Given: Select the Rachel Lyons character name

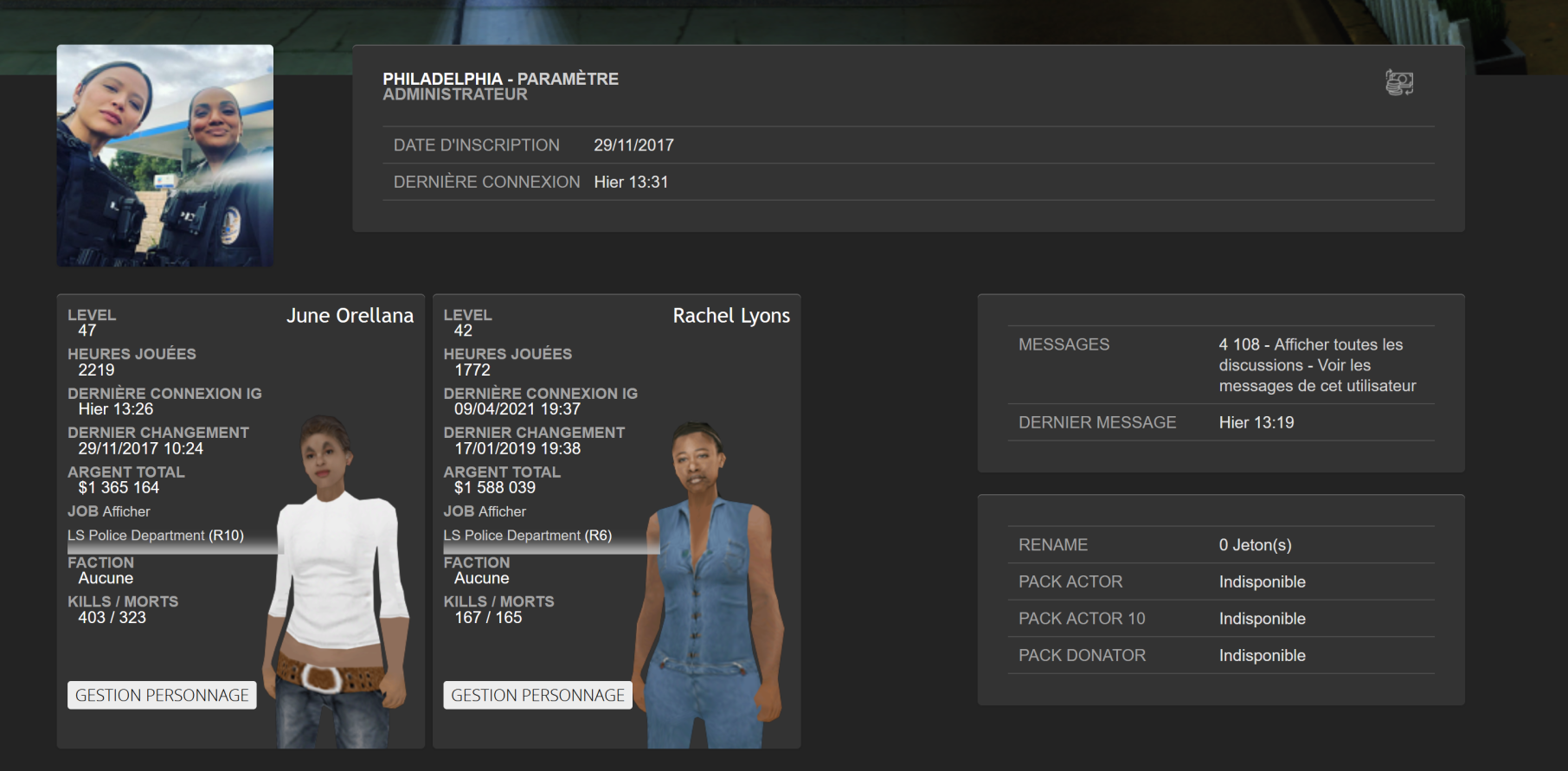Looking at the screenshot, I should 731,316.
